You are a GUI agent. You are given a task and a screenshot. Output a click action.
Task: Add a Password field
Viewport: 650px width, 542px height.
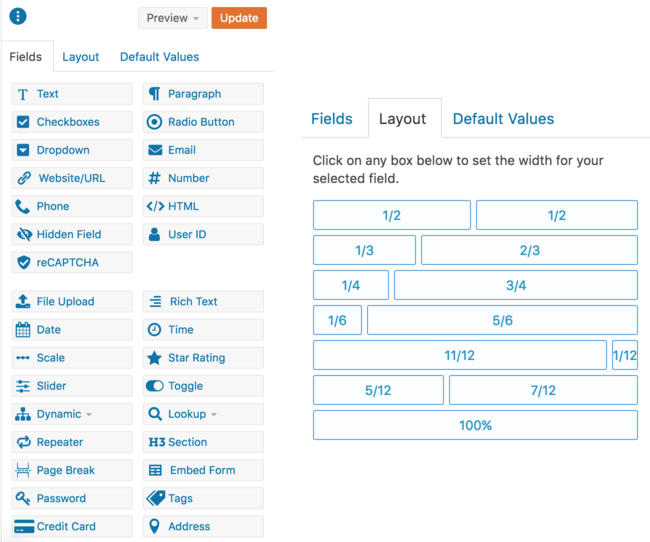[72, 498]
